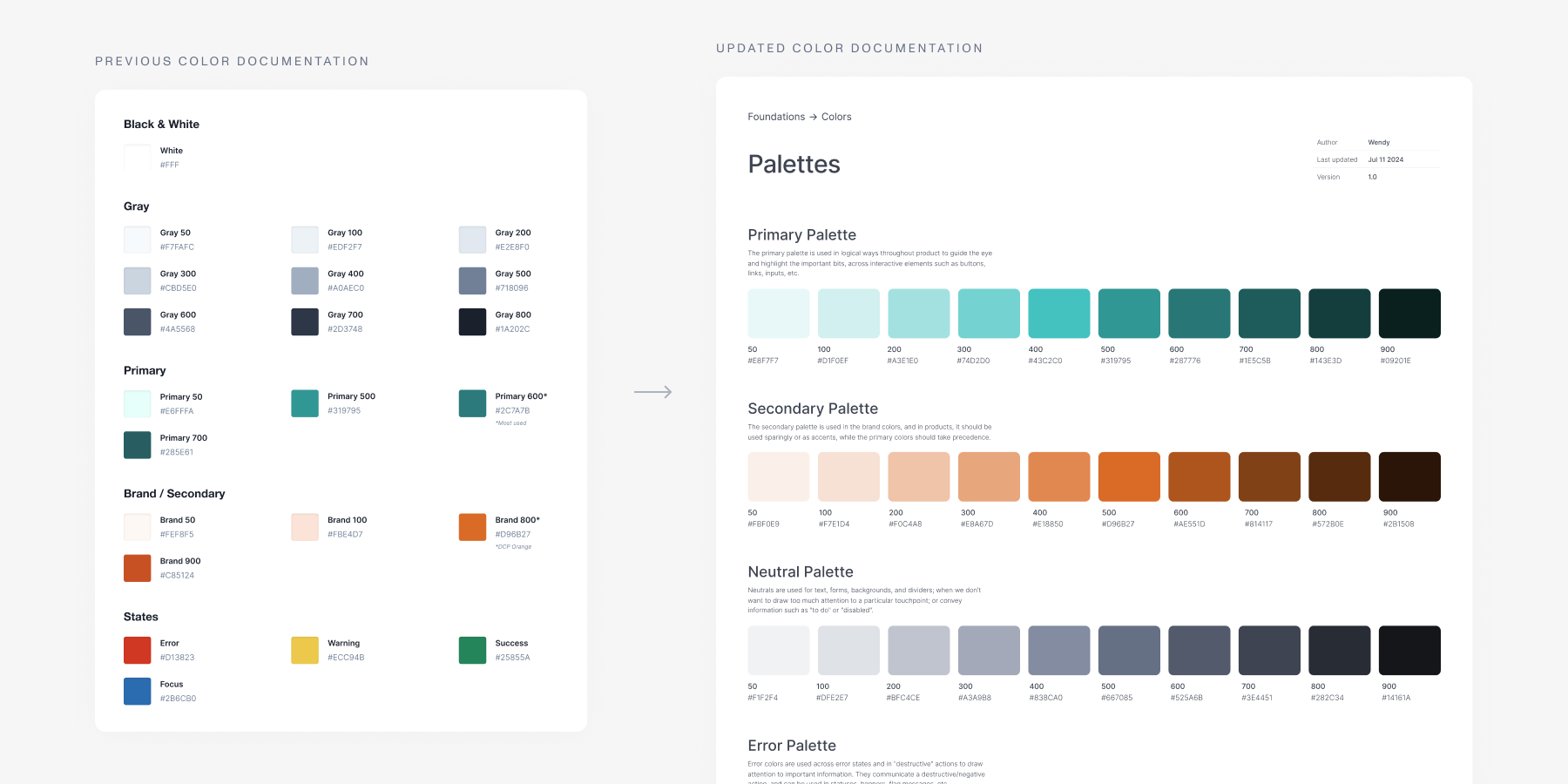This screenshot has height=784, width=1568.
Task: Click the Gray 400 swatch #A0AEC0
Action: click(305, 280)
